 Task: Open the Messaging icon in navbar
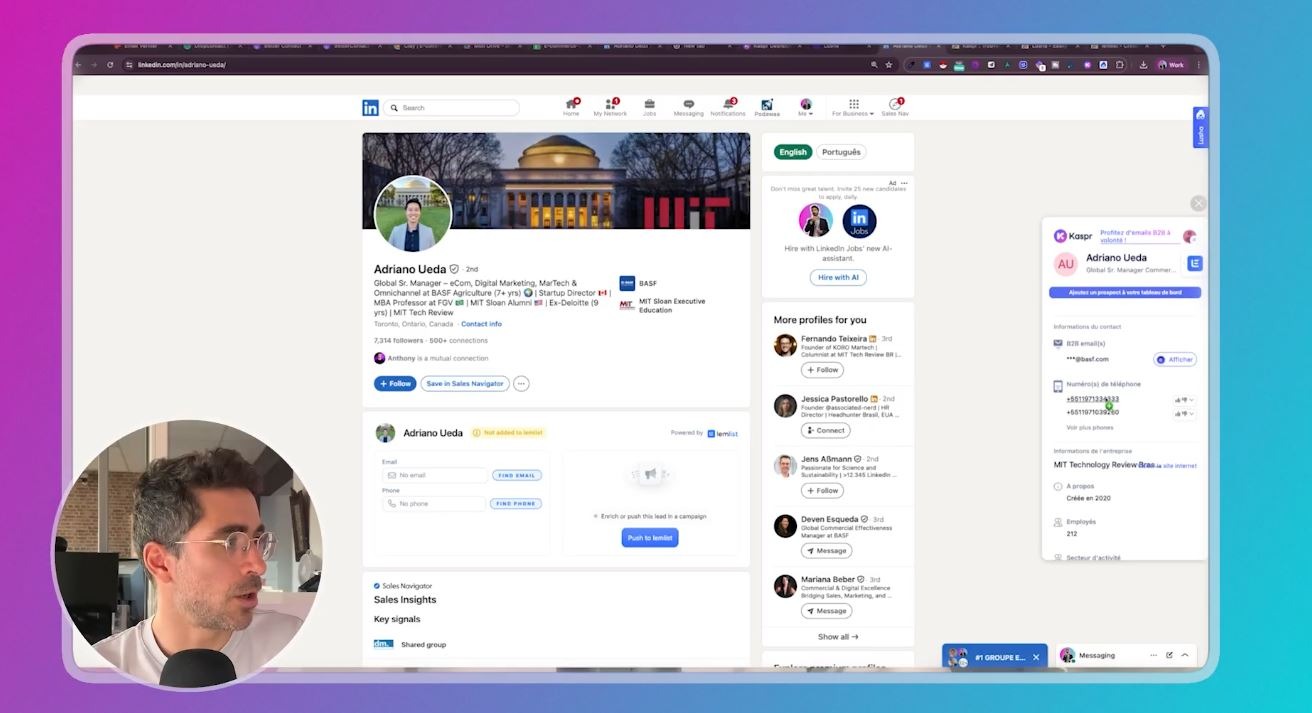(688, 107)
